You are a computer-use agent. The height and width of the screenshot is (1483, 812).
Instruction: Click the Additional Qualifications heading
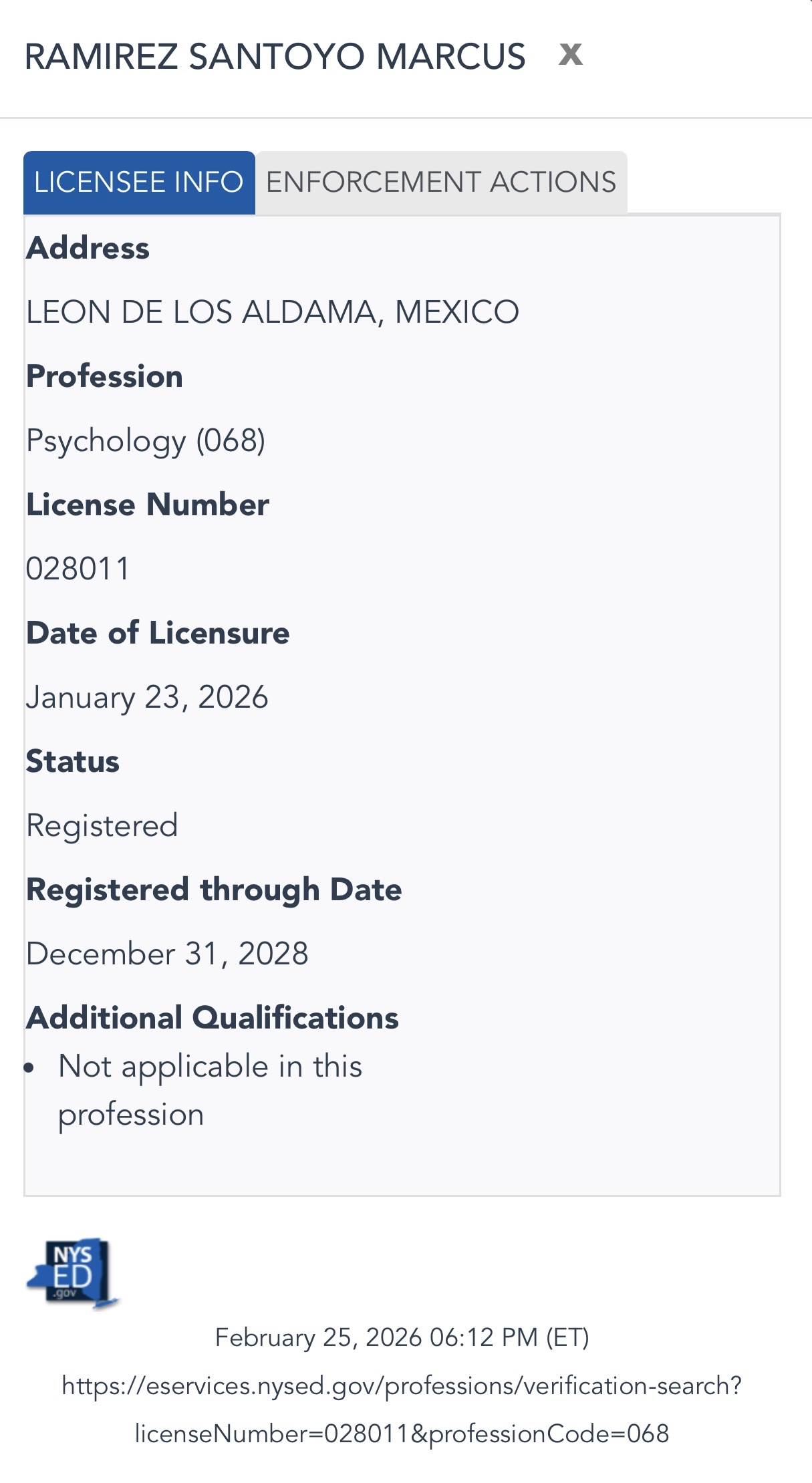pyautogui.click(x=213, y=1018)
